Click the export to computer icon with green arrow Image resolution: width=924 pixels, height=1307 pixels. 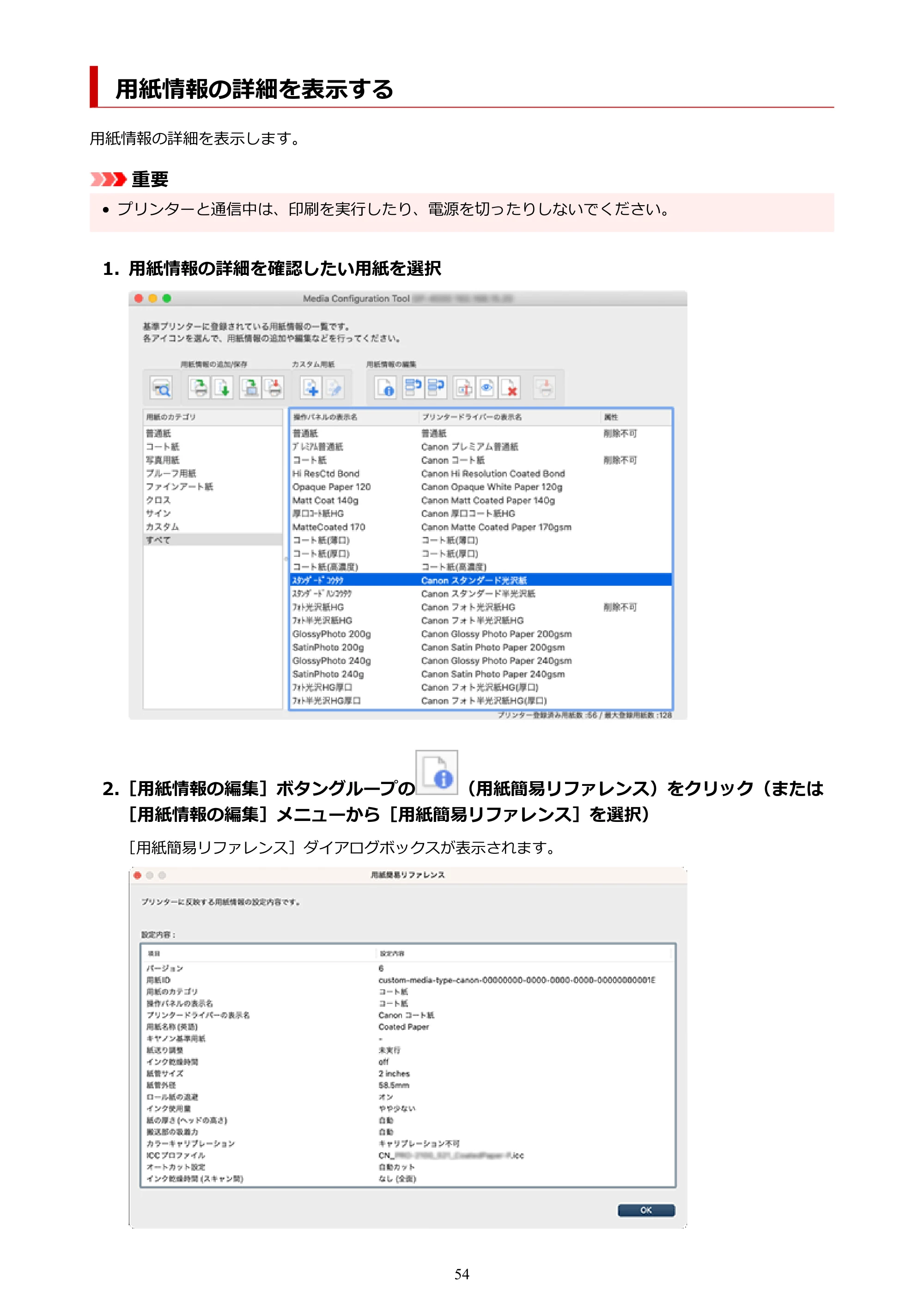[250, 388]
